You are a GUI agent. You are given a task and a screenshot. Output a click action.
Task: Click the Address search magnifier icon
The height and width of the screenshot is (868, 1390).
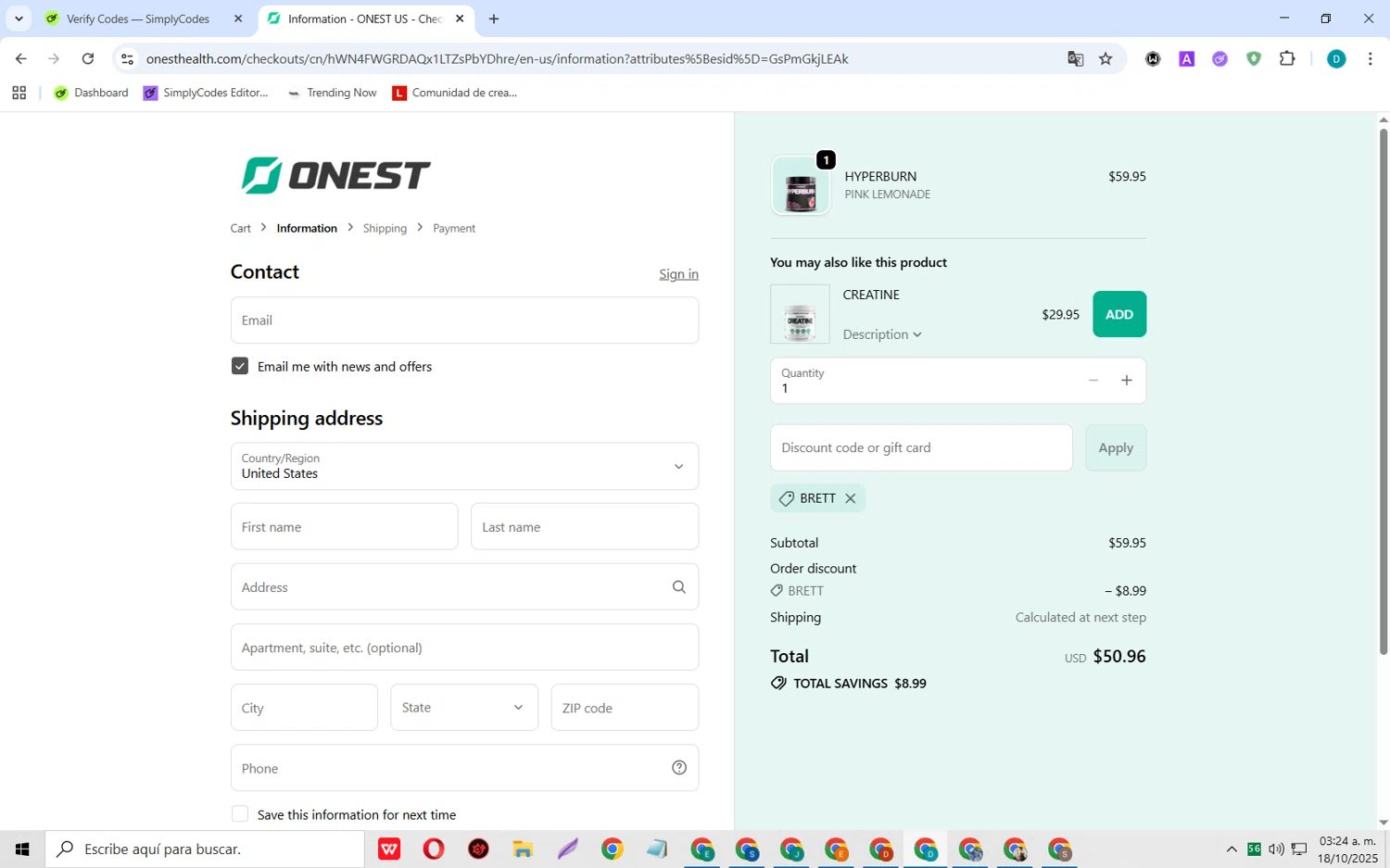pyautogui.click(x=678, y=586)
